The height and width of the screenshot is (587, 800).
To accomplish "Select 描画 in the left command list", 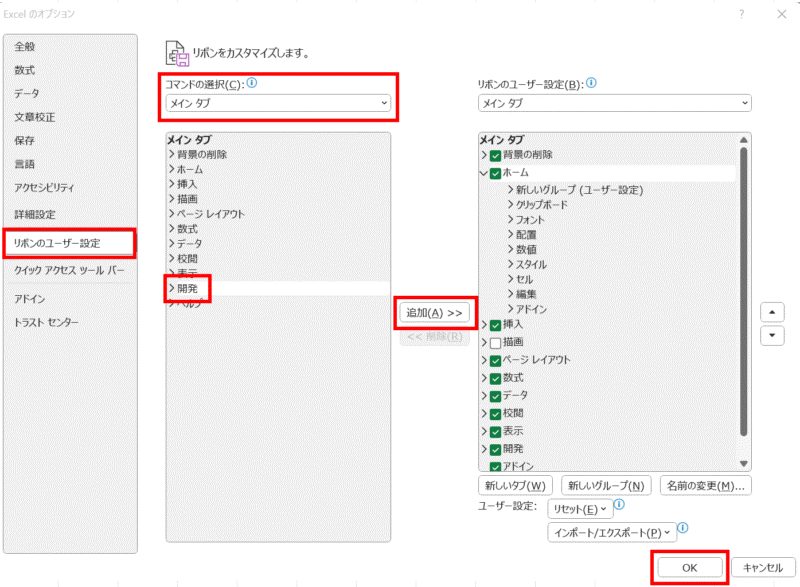I will (x=187, y=199).
